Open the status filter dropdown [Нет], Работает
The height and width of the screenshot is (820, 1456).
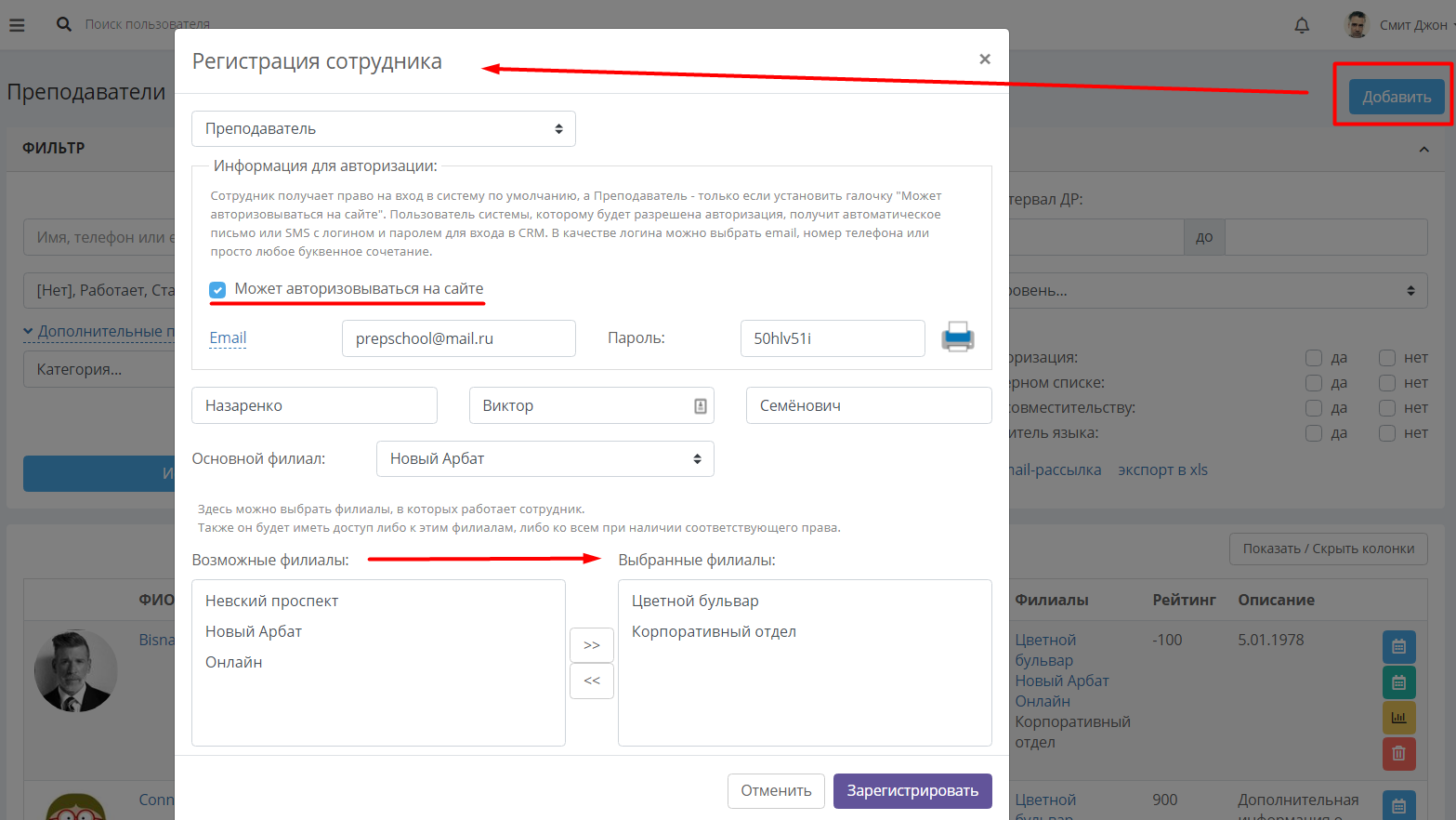(99, 291)
